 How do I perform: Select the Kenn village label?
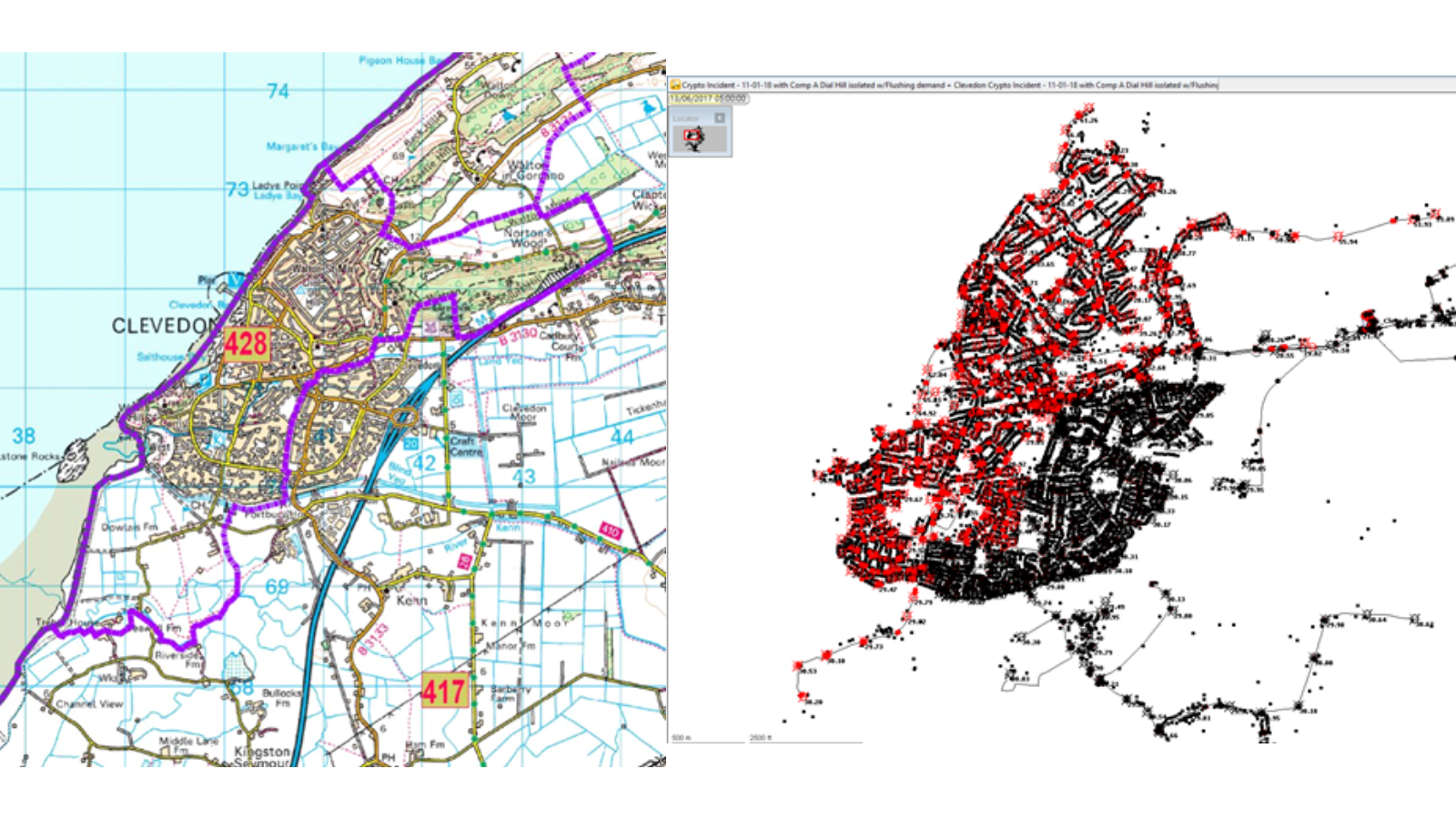411,600
